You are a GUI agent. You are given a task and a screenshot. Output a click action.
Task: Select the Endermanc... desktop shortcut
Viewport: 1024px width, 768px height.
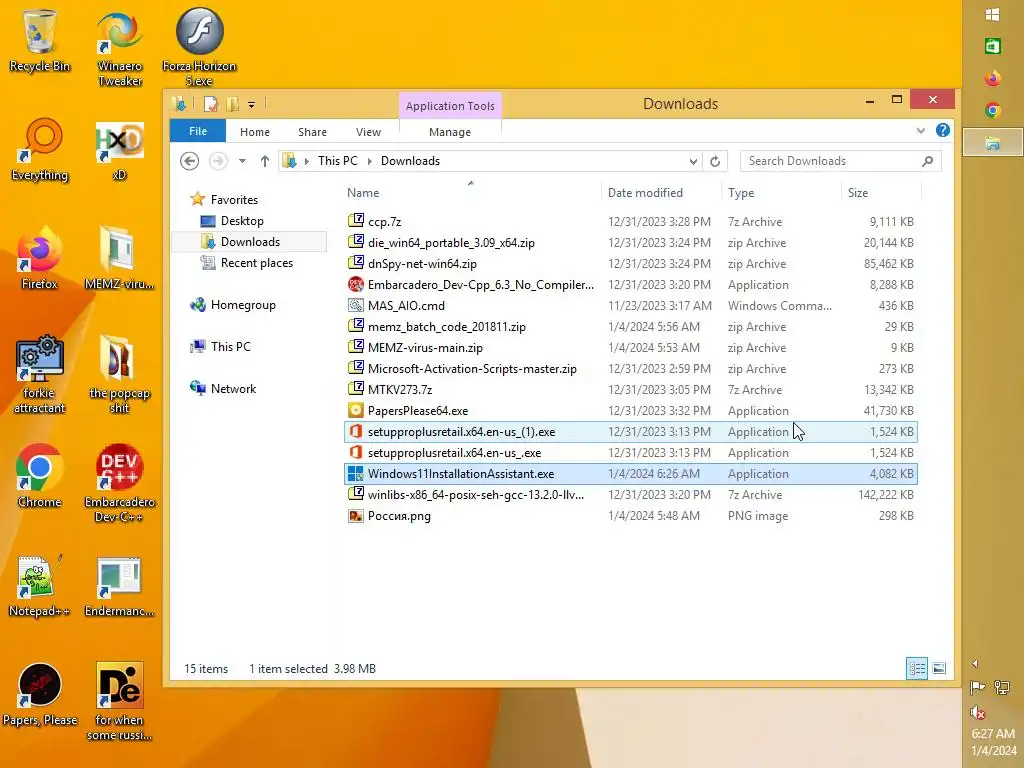click(x=119, y=586)
